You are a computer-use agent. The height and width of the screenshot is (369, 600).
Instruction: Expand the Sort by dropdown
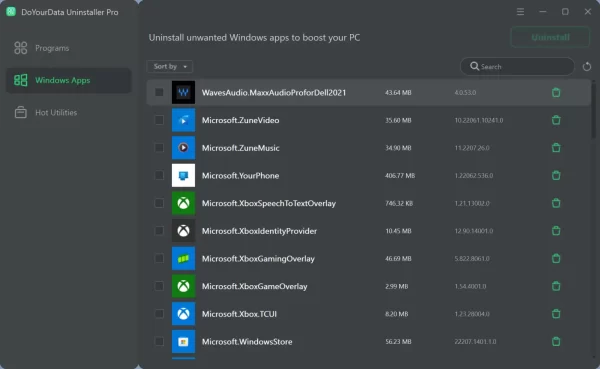[170, 66]
